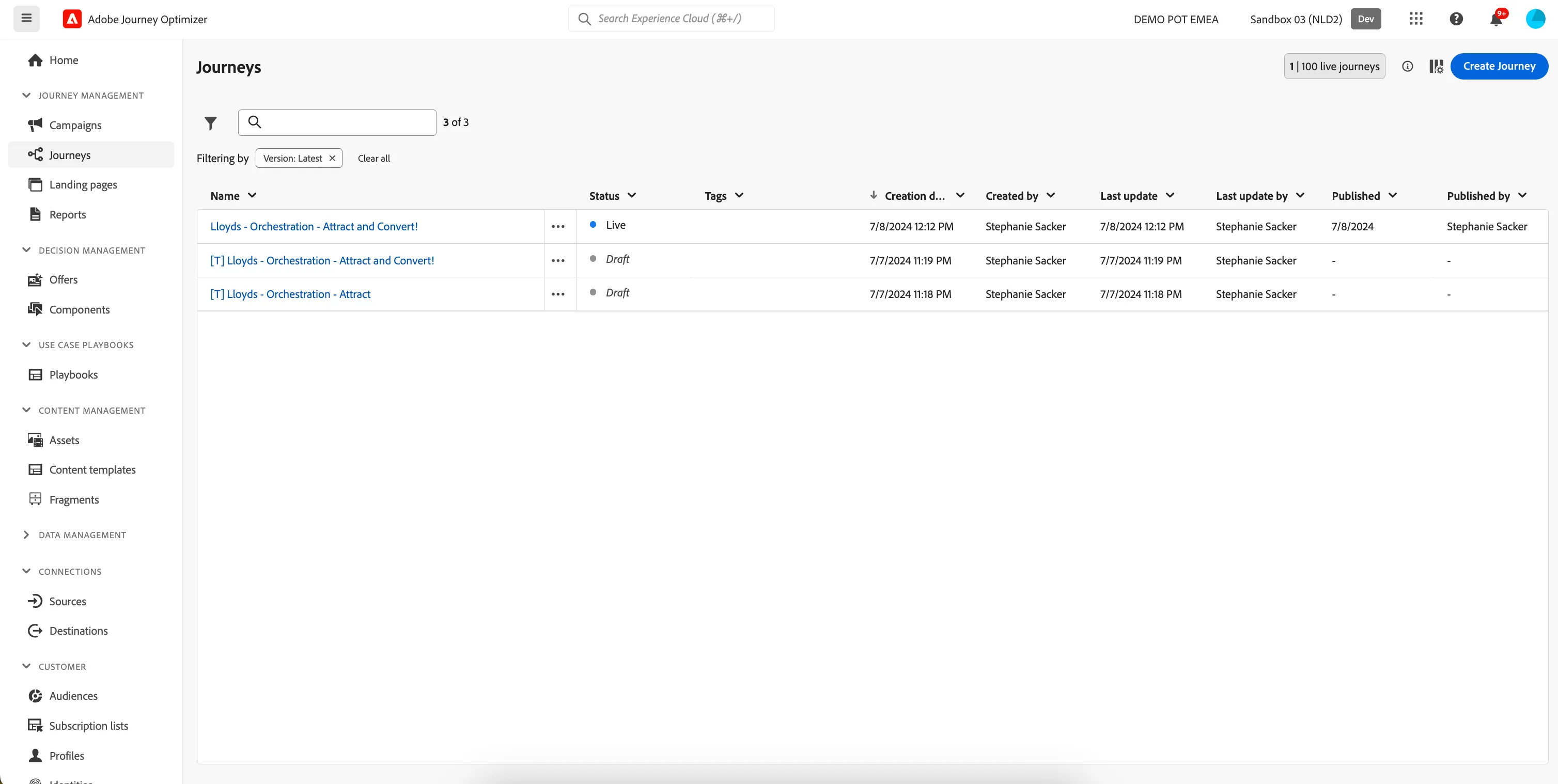Click the live journeys info icon
This screenshot has height=784, width=1558.
pyautogui.click(x=1407, y=67)
